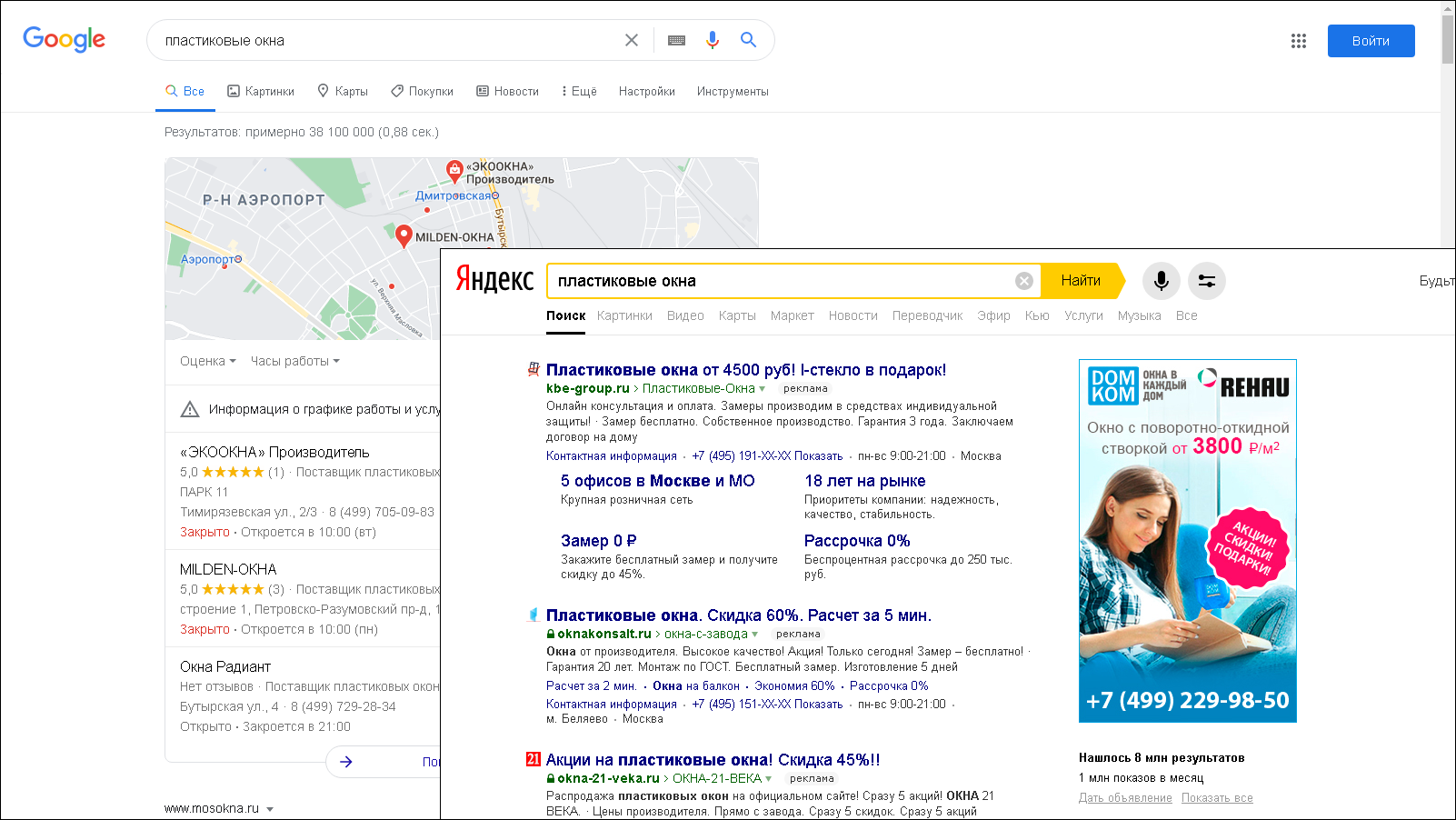This screenshot has width=1456, height=820.
Task: Click the blue Войти button
Action: (1371, 41)
